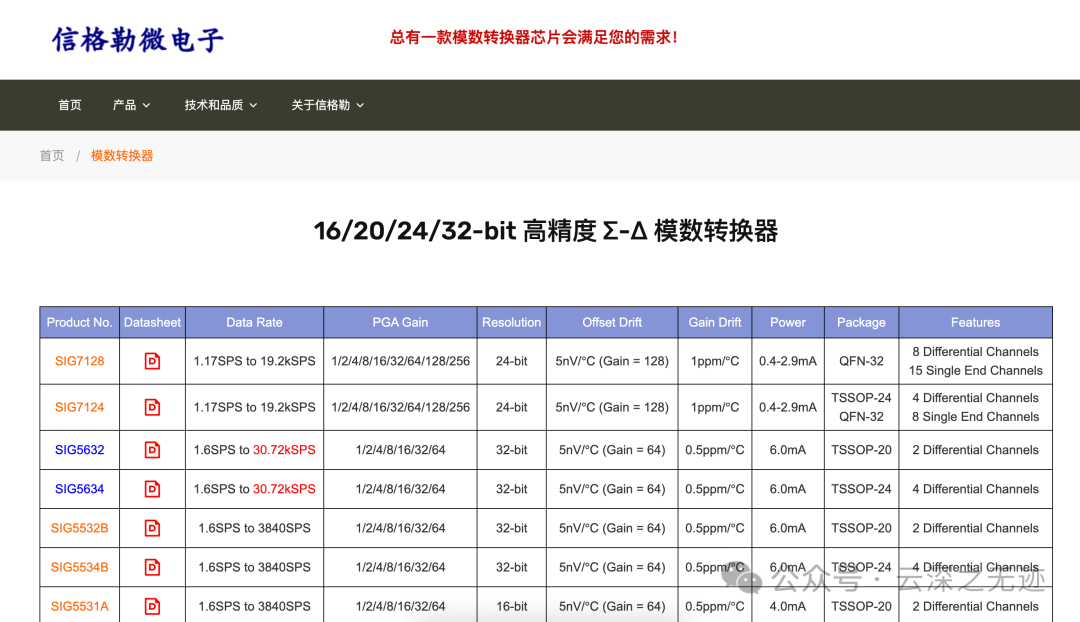
Task: Click the 模数转换器 breadcrumb link
Action: pyautogui.click(x=122, y=156)
